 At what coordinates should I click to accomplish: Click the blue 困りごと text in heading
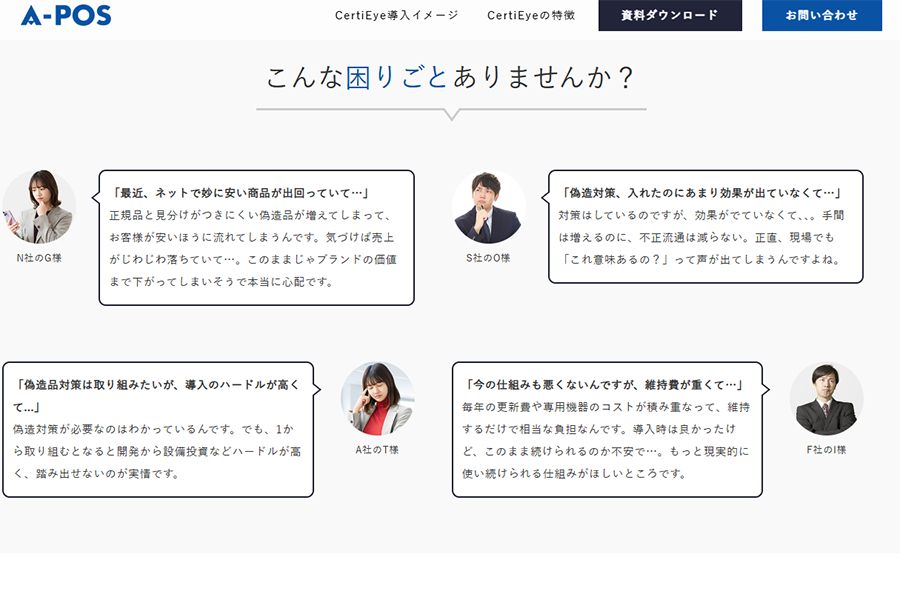(x=397, y=77)
